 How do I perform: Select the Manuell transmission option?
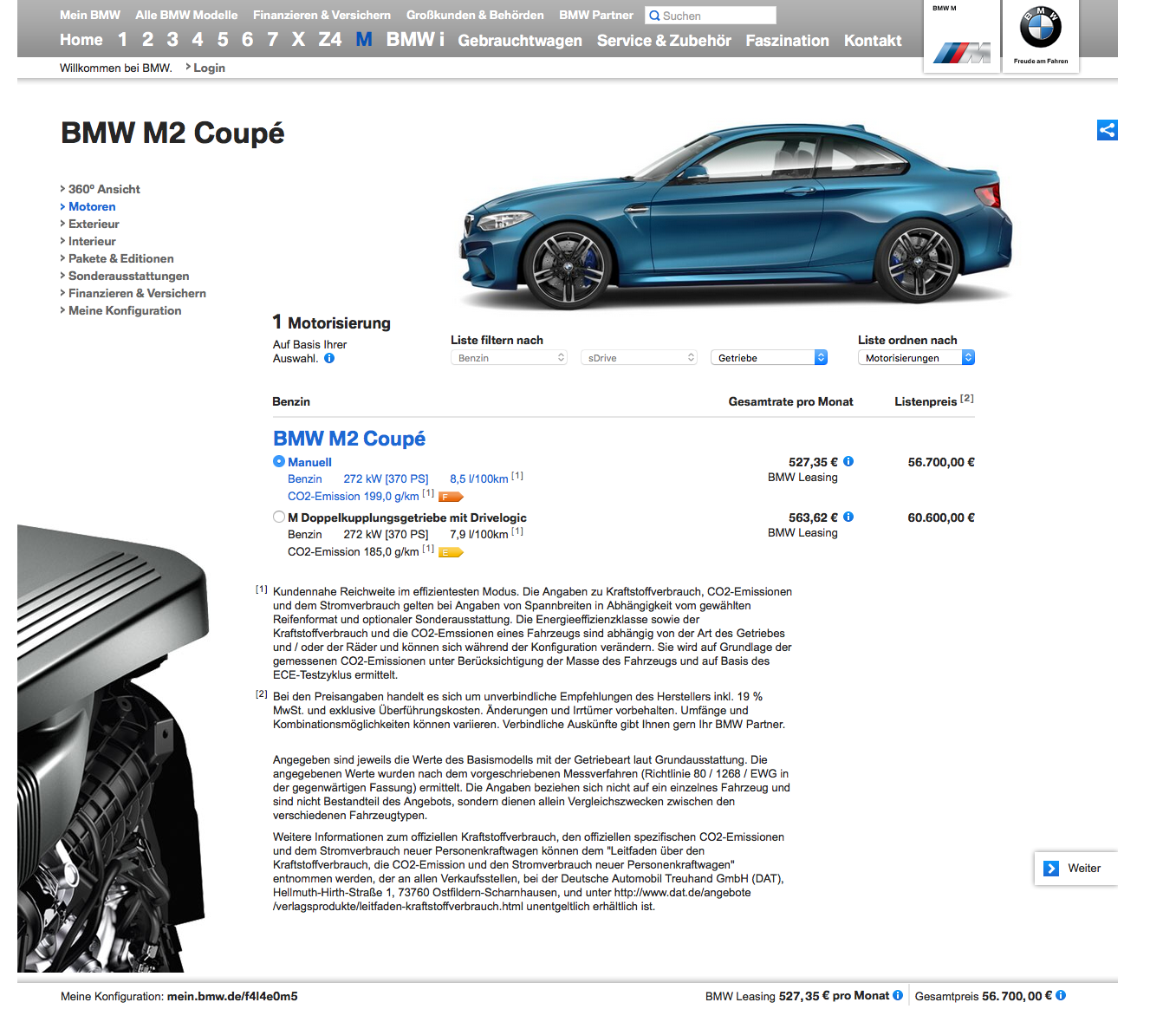tap(279, 462)
